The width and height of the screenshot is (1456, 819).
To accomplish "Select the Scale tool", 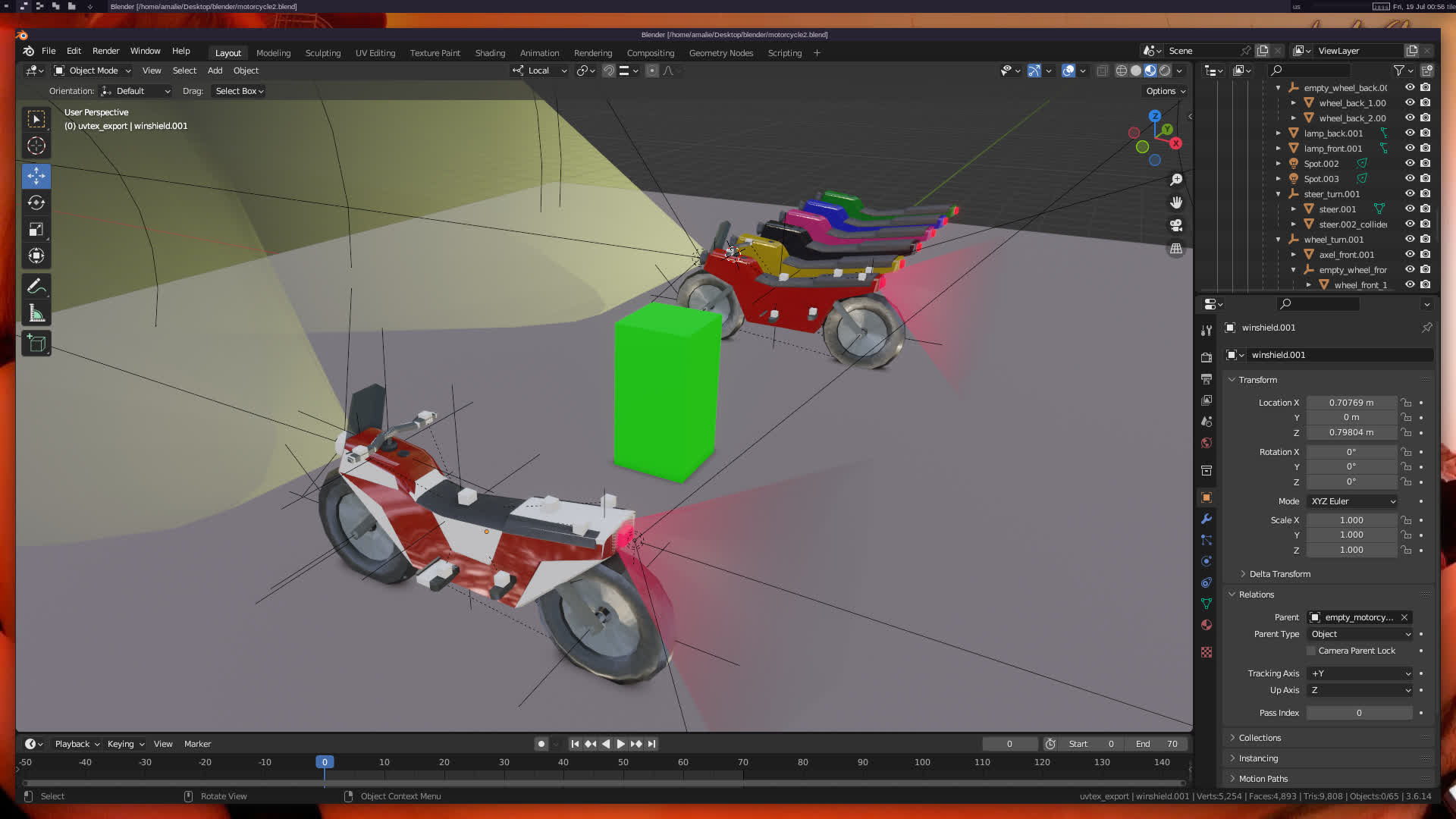I will (x=36, y=229).
